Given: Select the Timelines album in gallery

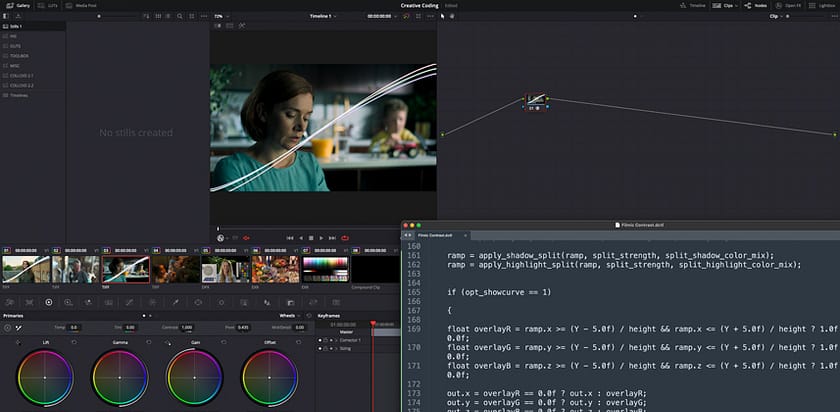Looking at the screenshot, I should point(33,95).
